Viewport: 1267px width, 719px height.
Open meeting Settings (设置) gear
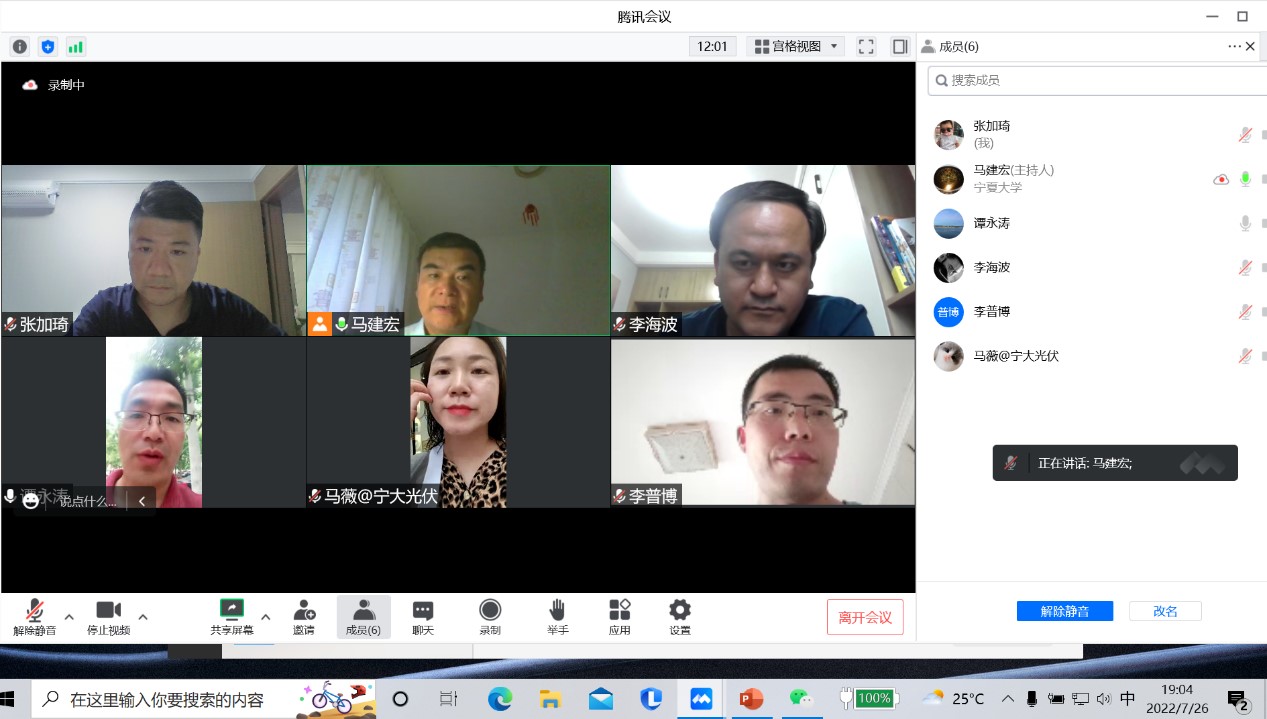tap(680, 616)
